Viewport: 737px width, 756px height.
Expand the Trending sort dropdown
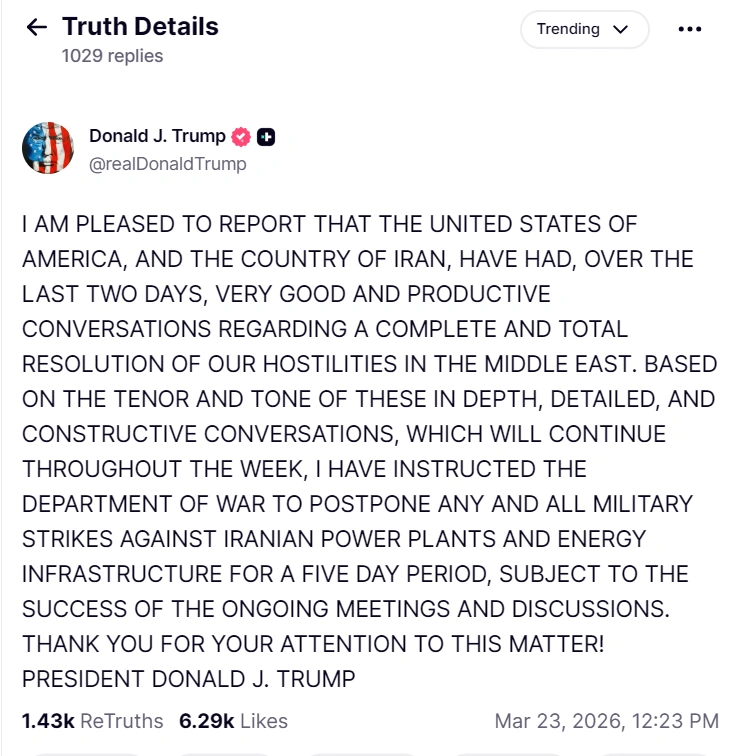[x=583, y=29]
